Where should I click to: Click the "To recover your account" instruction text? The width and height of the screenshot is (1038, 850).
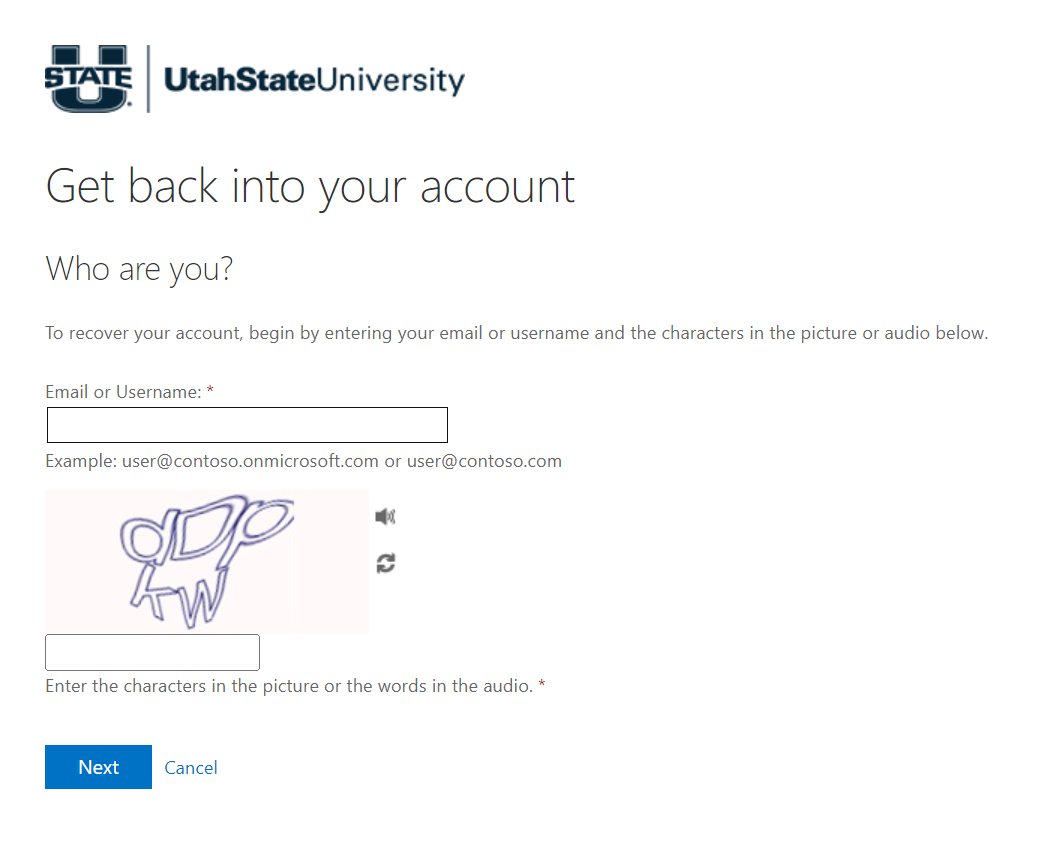pyautogui.click(x=516, y=333)
